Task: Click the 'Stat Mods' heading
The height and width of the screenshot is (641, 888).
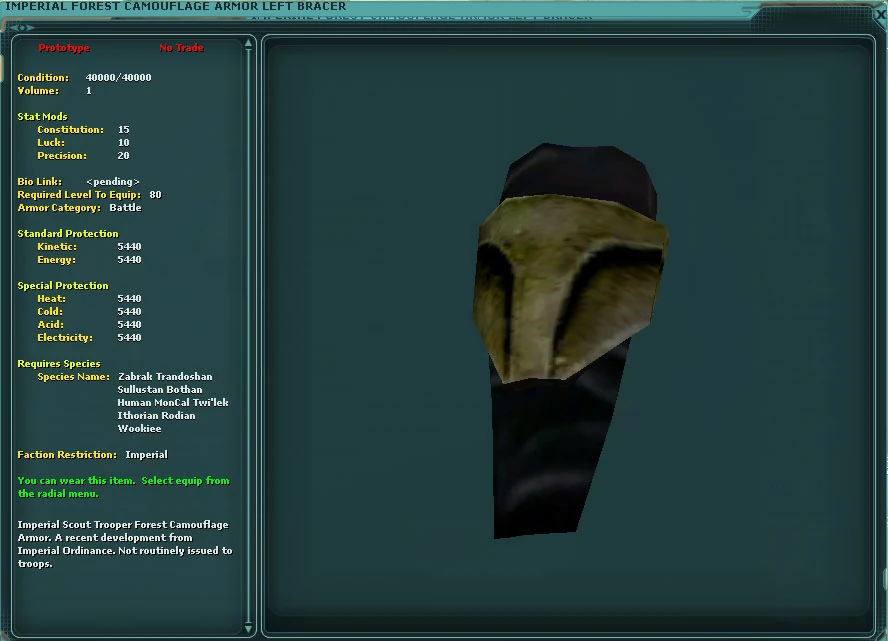Action: (x=42, y=117)
